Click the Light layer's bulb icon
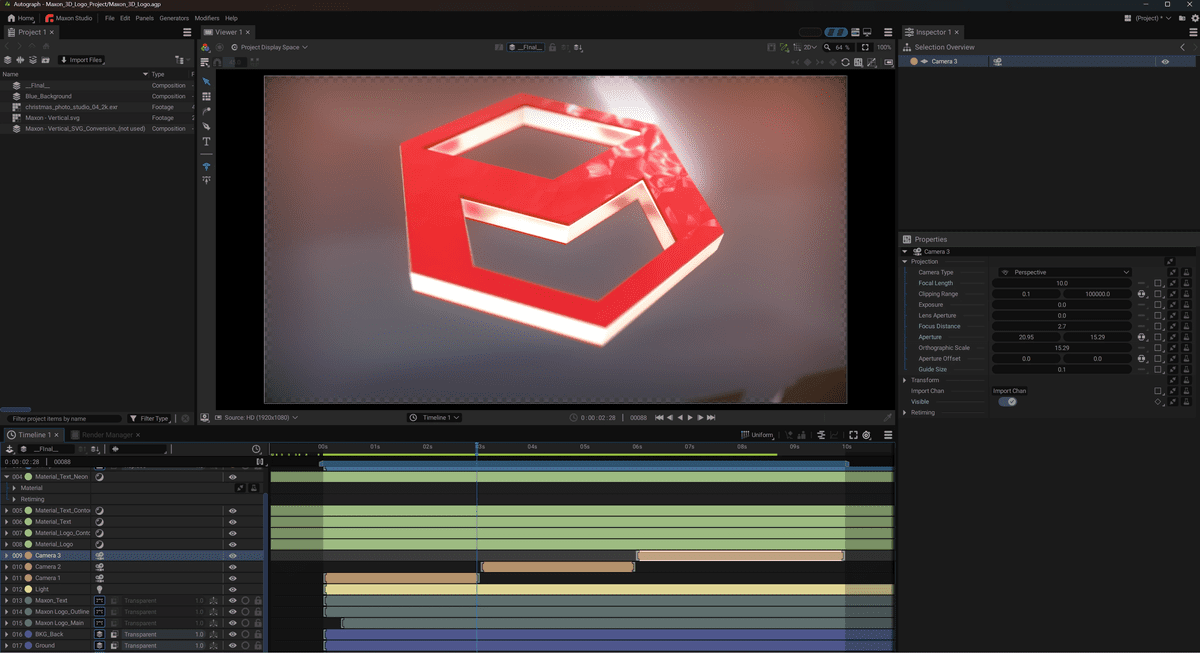1200x653 pixels. tap(100, 590)
